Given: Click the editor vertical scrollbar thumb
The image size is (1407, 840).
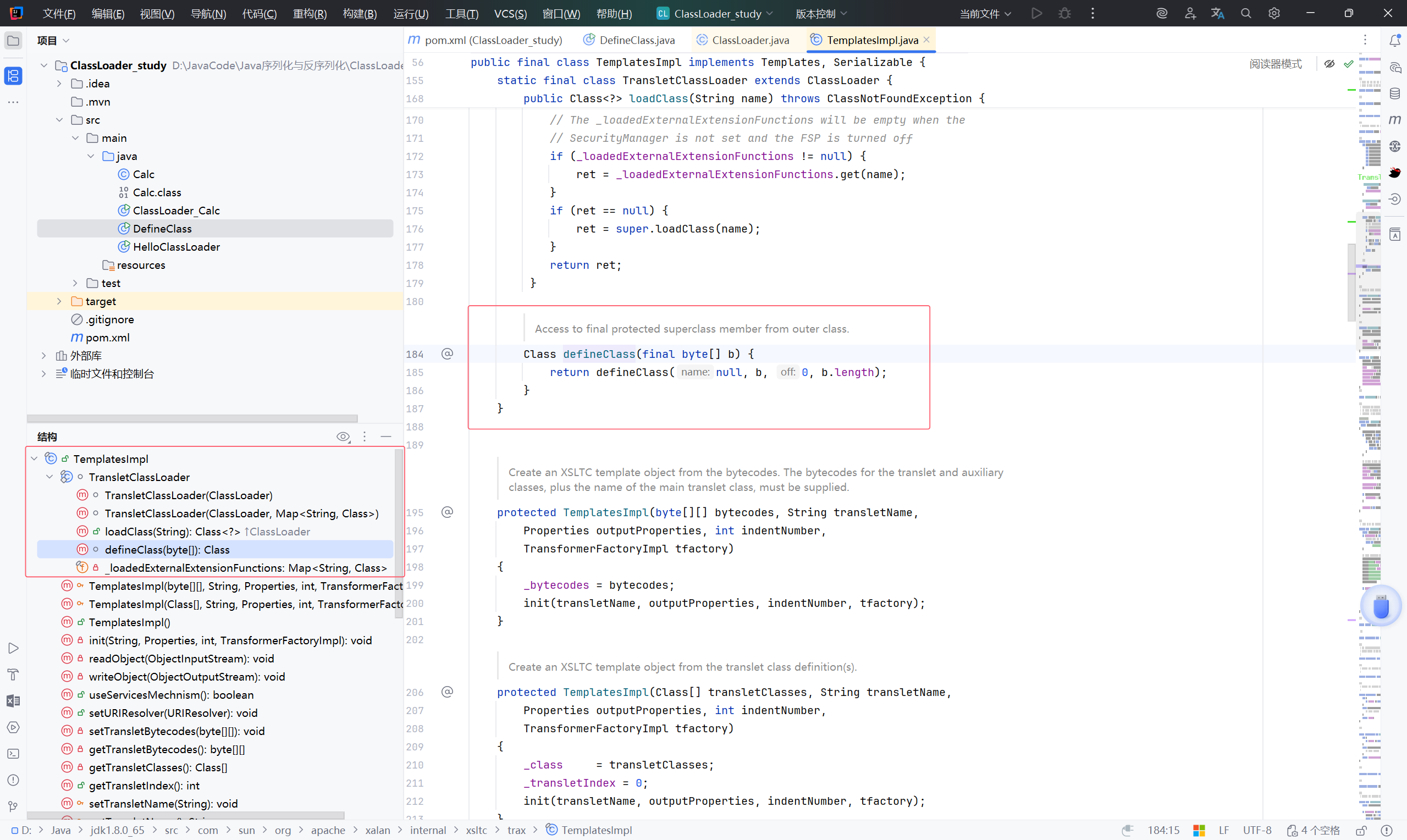Looking at the screenshot, I should [x=1351, y=282].
